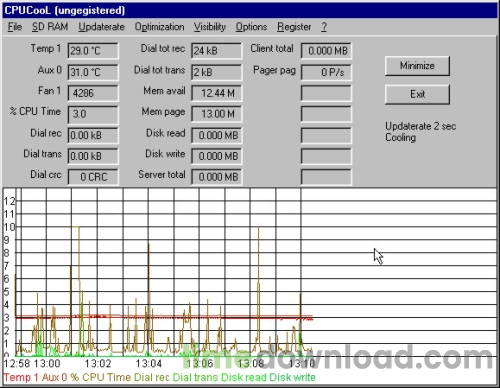Select the Fan 1 value field
This screenshot has width=500, height=388.
point(93,93)
